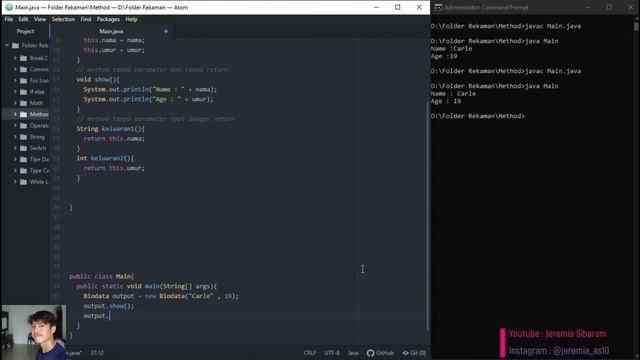Expand the Method folder chevron

[15, 114]
